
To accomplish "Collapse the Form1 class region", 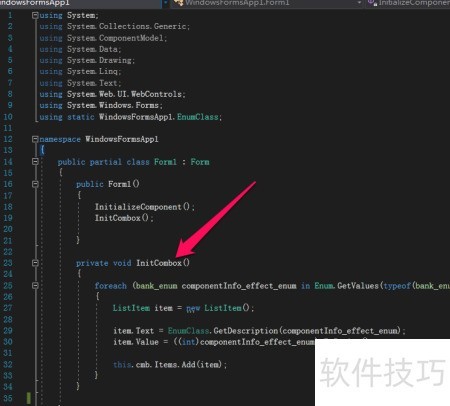I will click(x=35, y=162).
